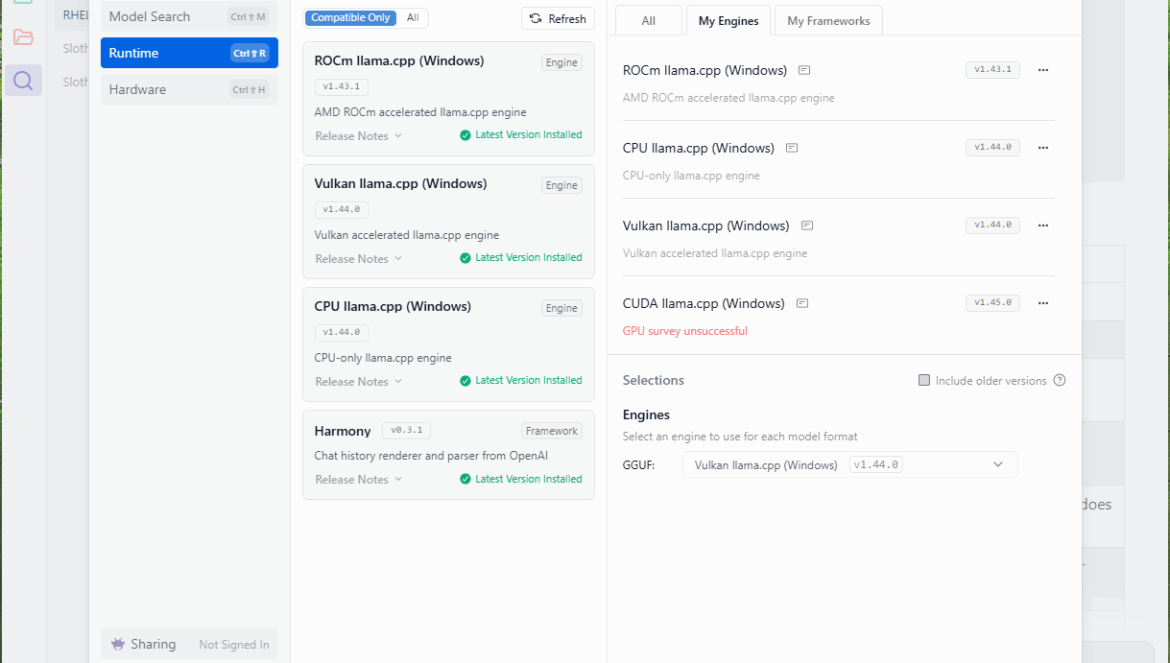The image size is (1170, 663).
Task: Click the notes icon beside Vulkan llama.cpp
Action: click(807, 226)
